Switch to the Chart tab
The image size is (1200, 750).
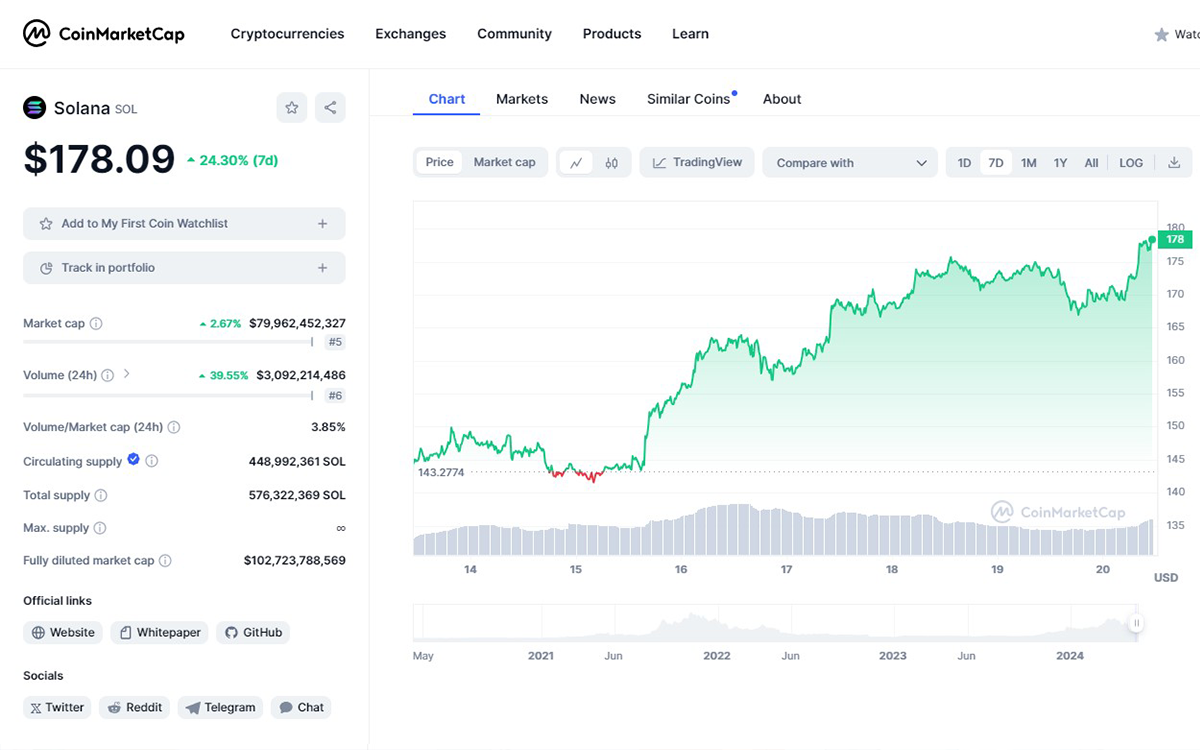tap(447, 99)
